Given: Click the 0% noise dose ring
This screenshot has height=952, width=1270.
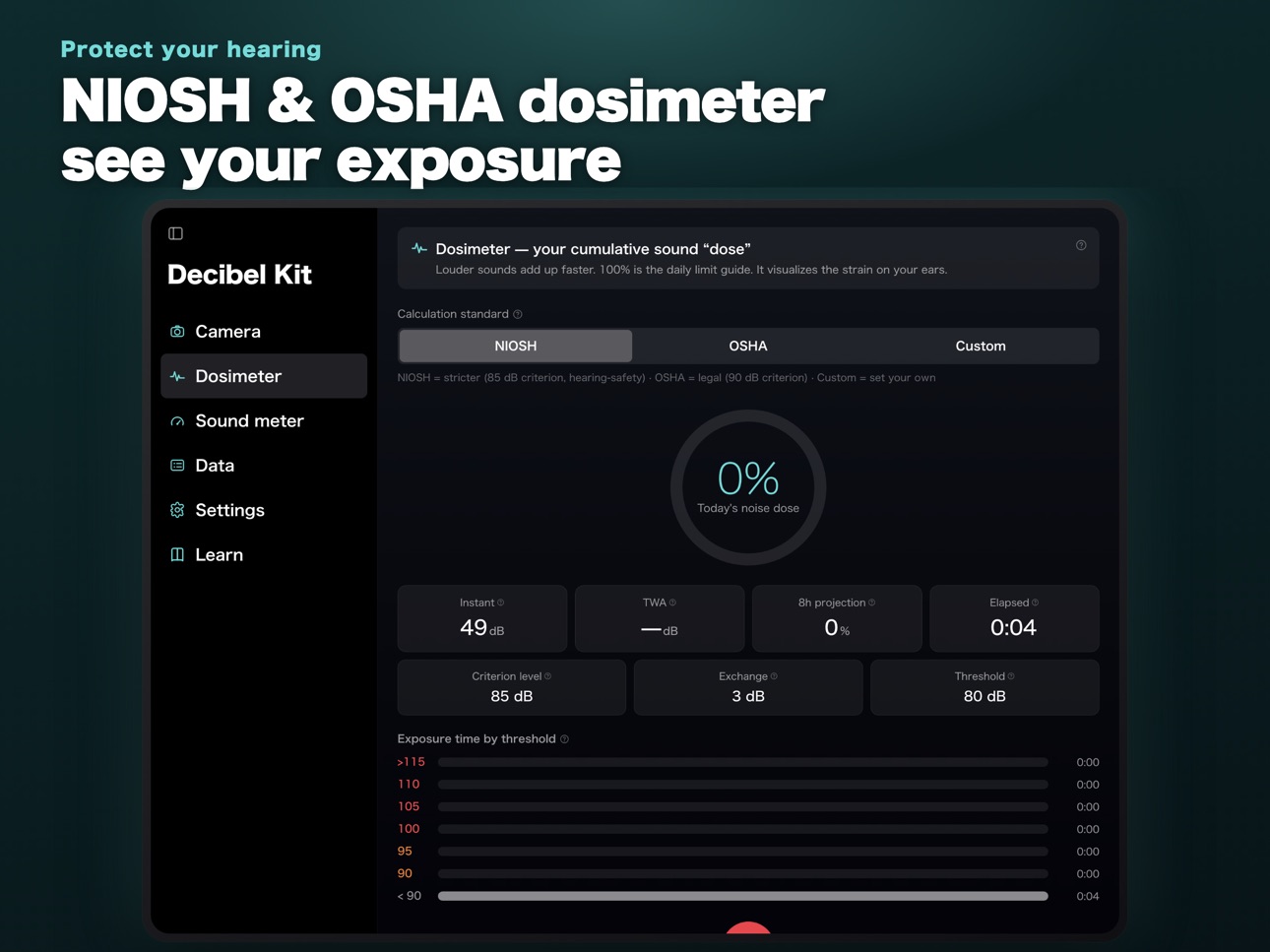Looking at the screenshot, I should tap(748, 487).
